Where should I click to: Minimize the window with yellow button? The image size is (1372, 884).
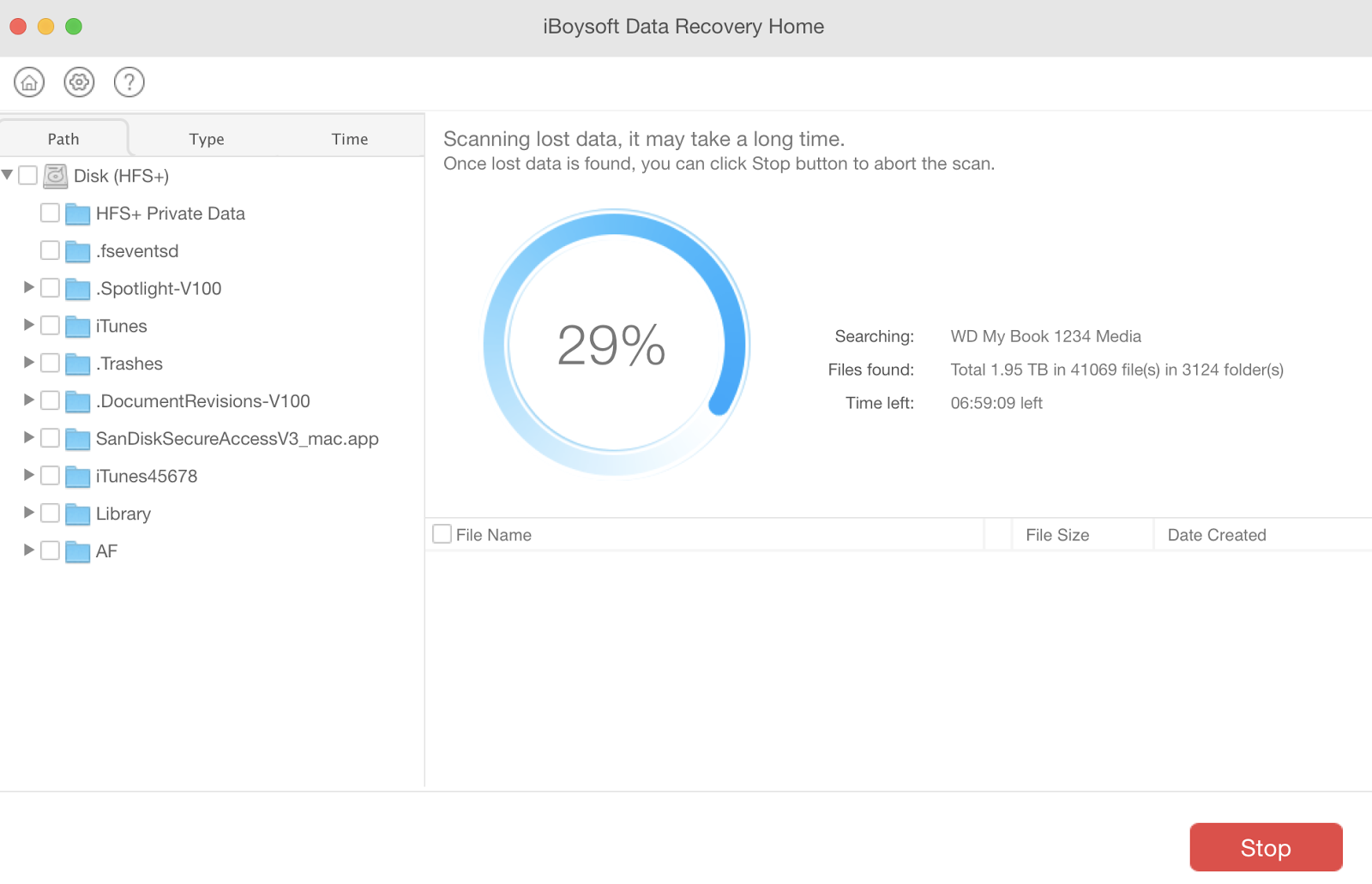(x=46, y=27)
